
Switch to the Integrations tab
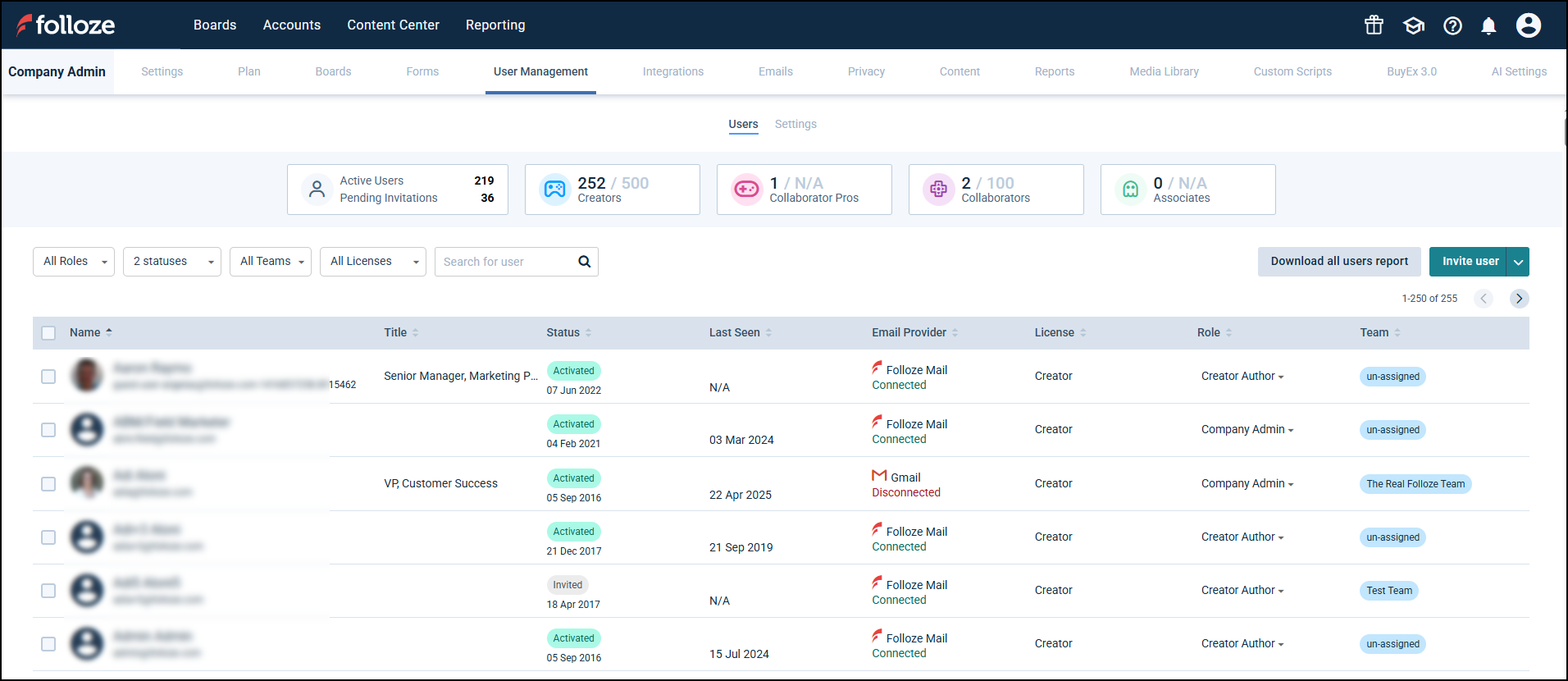pyautogui.click(x=672, y=71)
